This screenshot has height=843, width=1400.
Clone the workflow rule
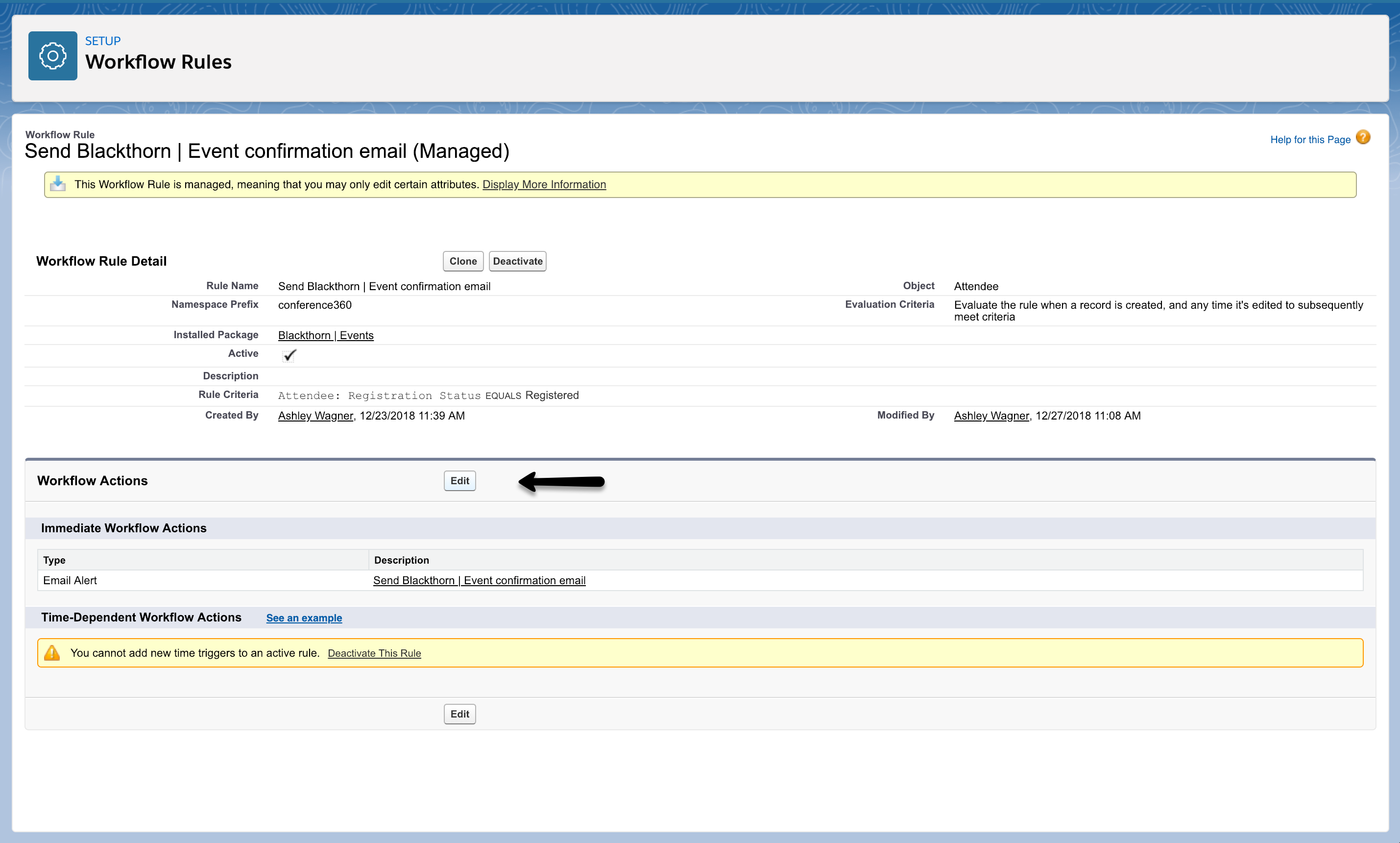click(x=463, y=261)
